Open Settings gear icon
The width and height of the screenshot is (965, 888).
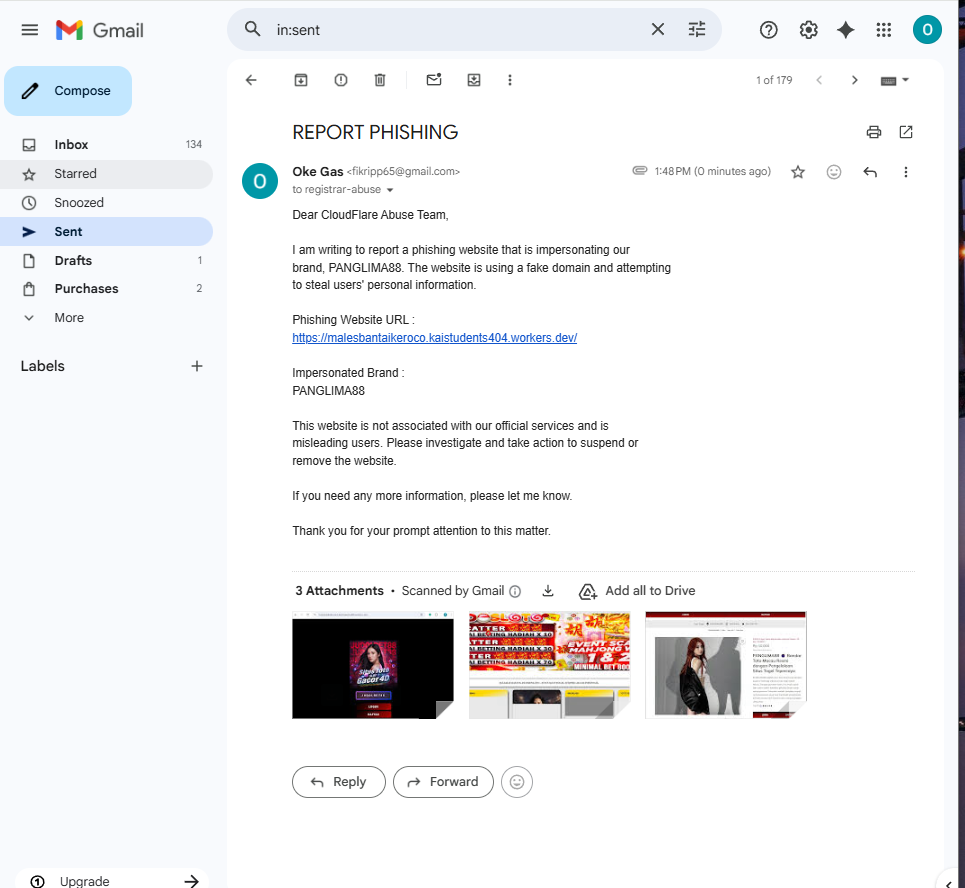[808, 30]
